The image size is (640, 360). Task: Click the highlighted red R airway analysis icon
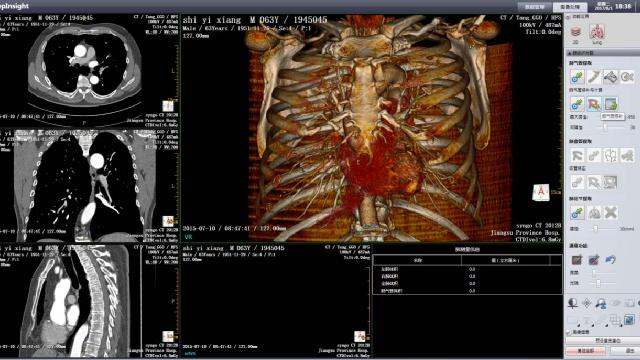coord(594,104)
